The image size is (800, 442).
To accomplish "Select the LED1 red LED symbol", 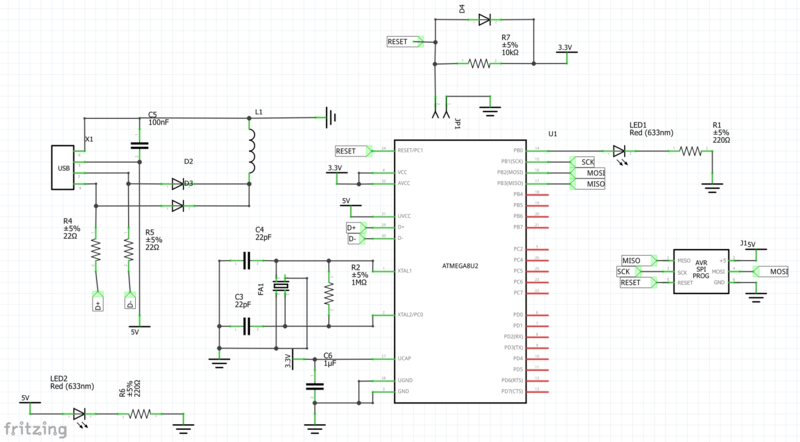I will tap(621, 151).
